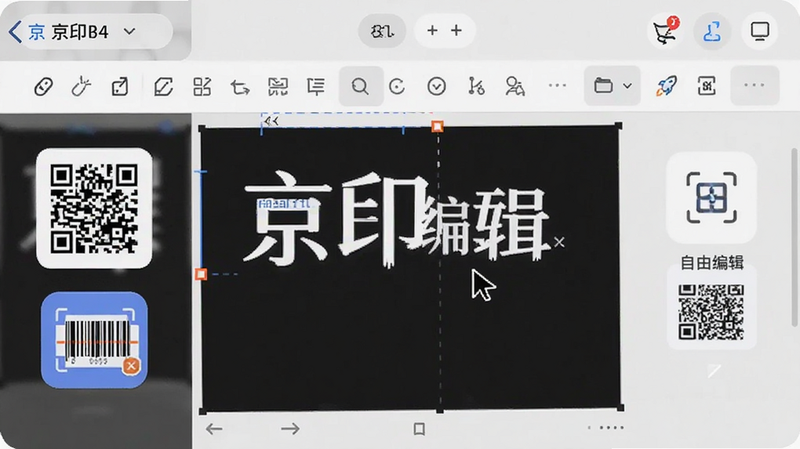
Task: Click the 京印编辑 text on the canvas
Action: click(x=397, y=220)
